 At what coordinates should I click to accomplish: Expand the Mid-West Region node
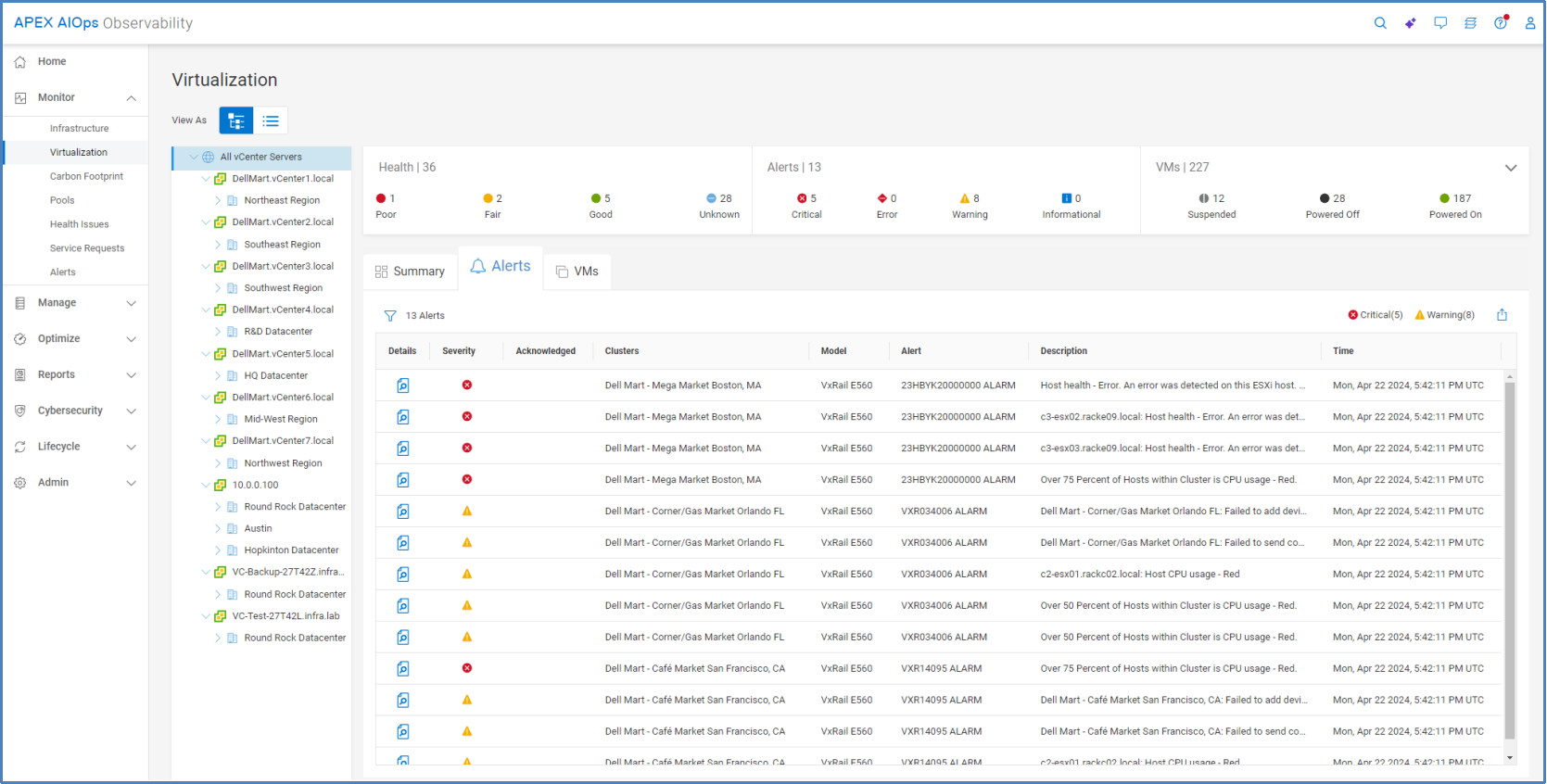pyautogui.click(x=218, y=419)
